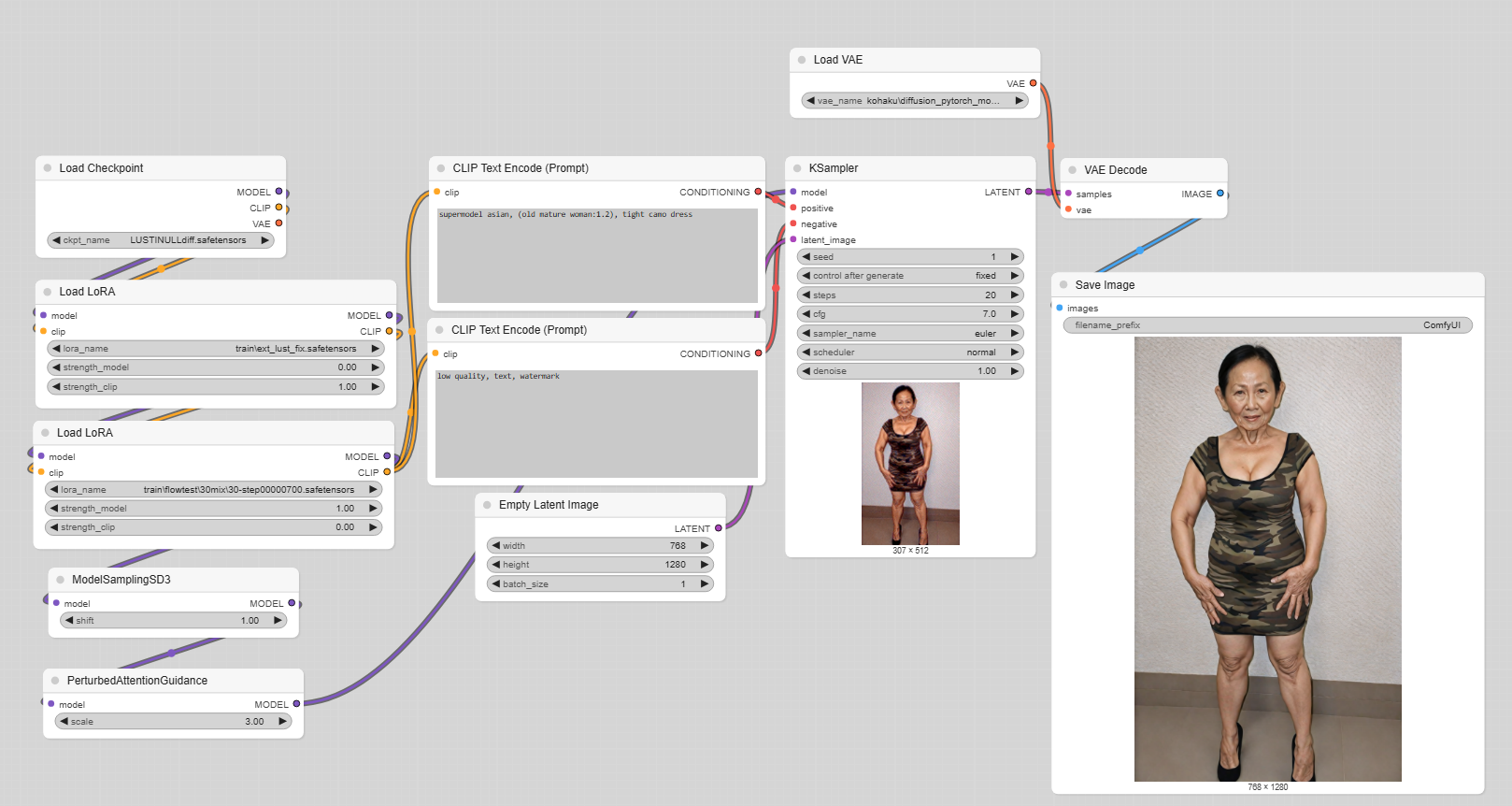Click collapse dot of Load LoRA with 30-step00000700

(45, 433)
